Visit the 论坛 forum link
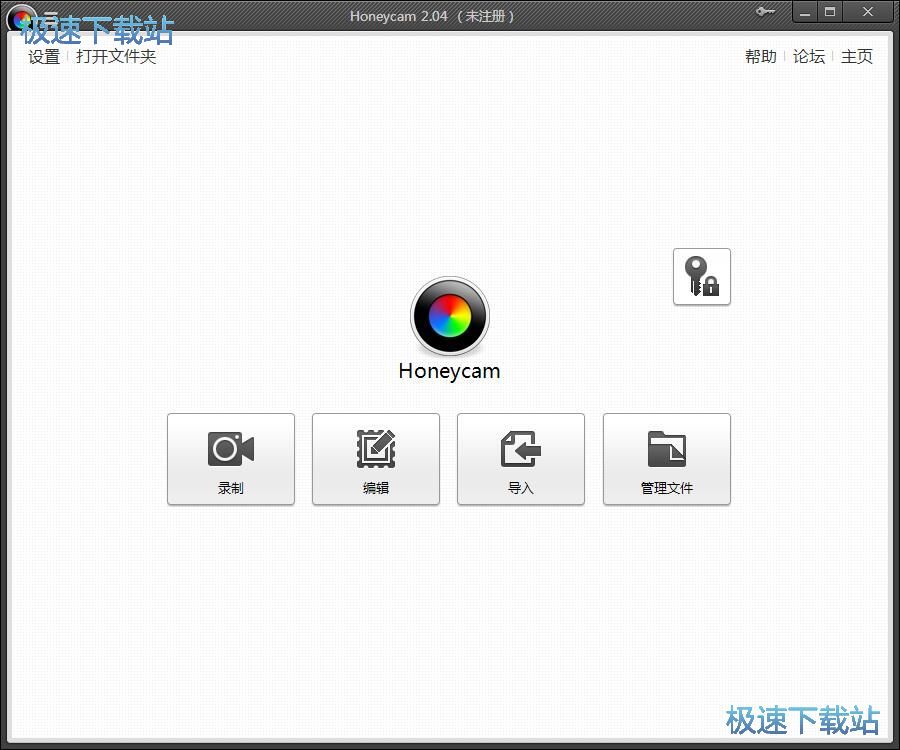The width and height of the screenshot is (900, 750). click(x=809, y=56)
